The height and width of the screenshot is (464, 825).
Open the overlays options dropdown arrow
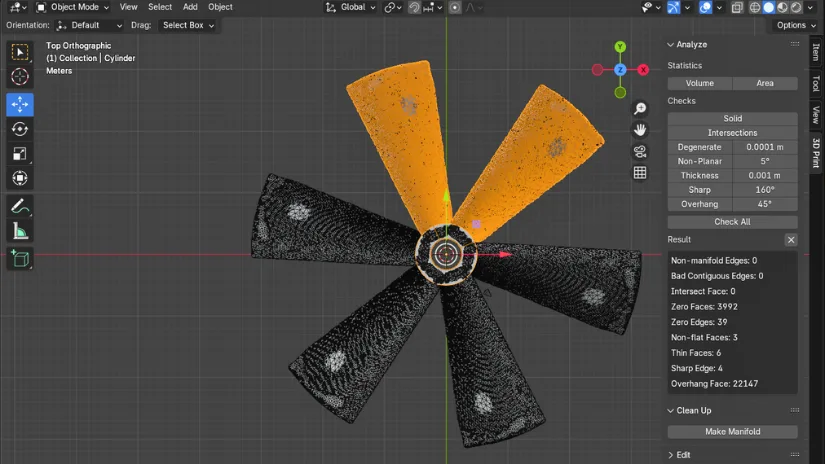(719, 7)
